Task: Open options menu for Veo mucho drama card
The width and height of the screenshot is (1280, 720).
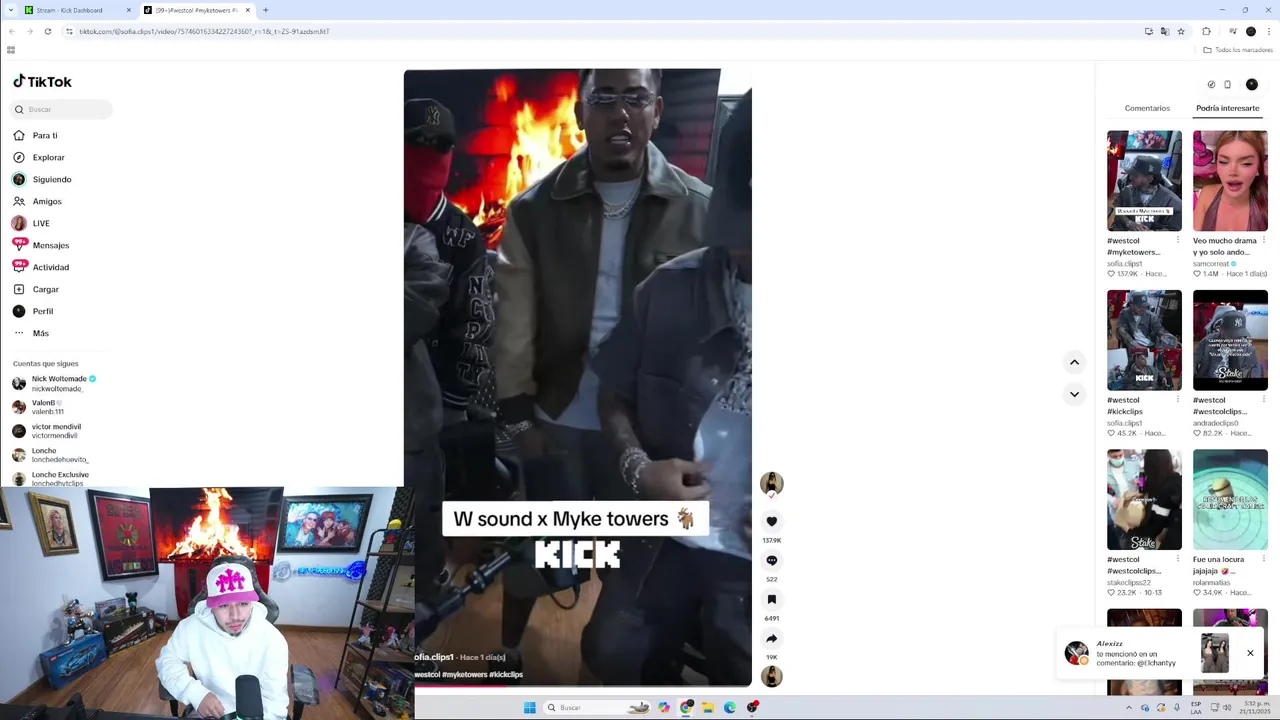Action: pyautogui.click(x=1263, y=240)
